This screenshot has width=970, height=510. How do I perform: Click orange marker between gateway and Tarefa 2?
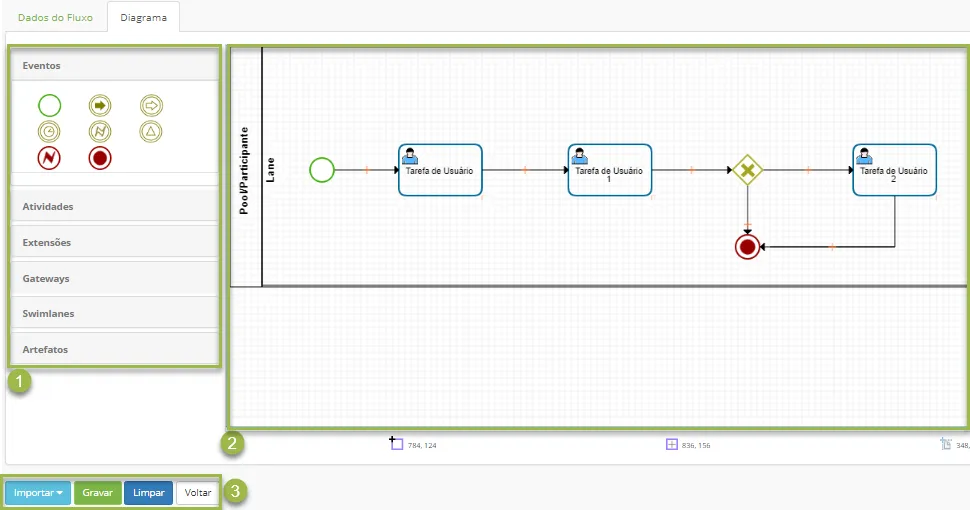808,170
